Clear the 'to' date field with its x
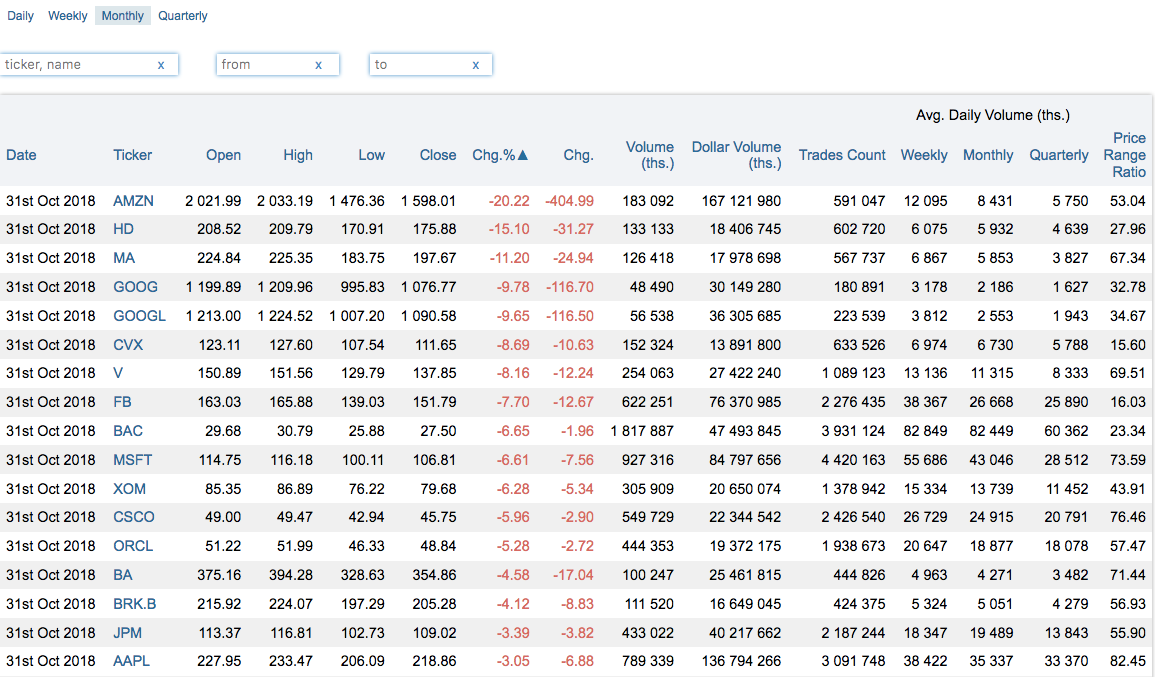 (476, 65)
